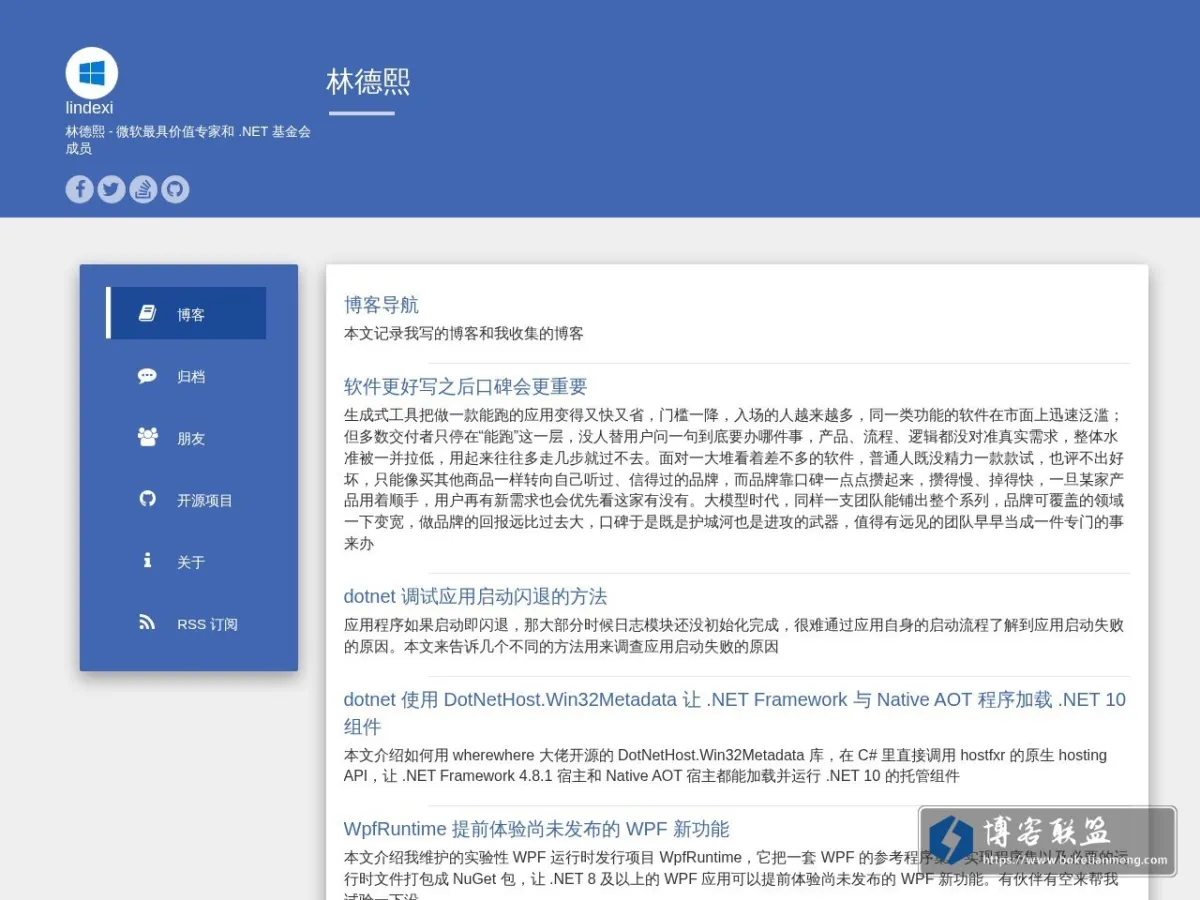Image resolution: width=1200 pixels, height=900 pixels.
Task: Open the 软件更好写之后口碑会更重要 post
Action: coord(465,387)
